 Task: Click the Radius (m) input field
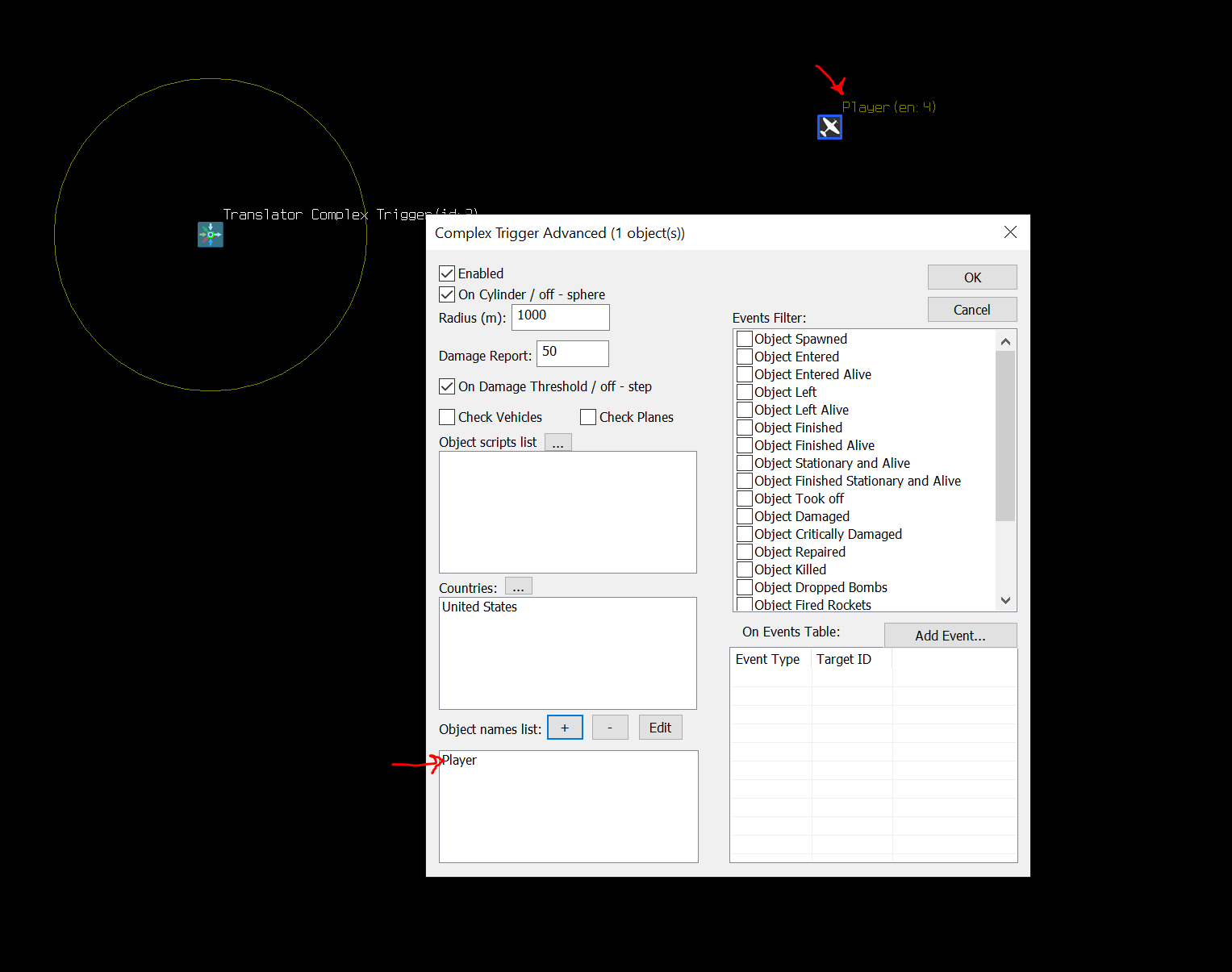pyautogui.click(x=561, y=317)
